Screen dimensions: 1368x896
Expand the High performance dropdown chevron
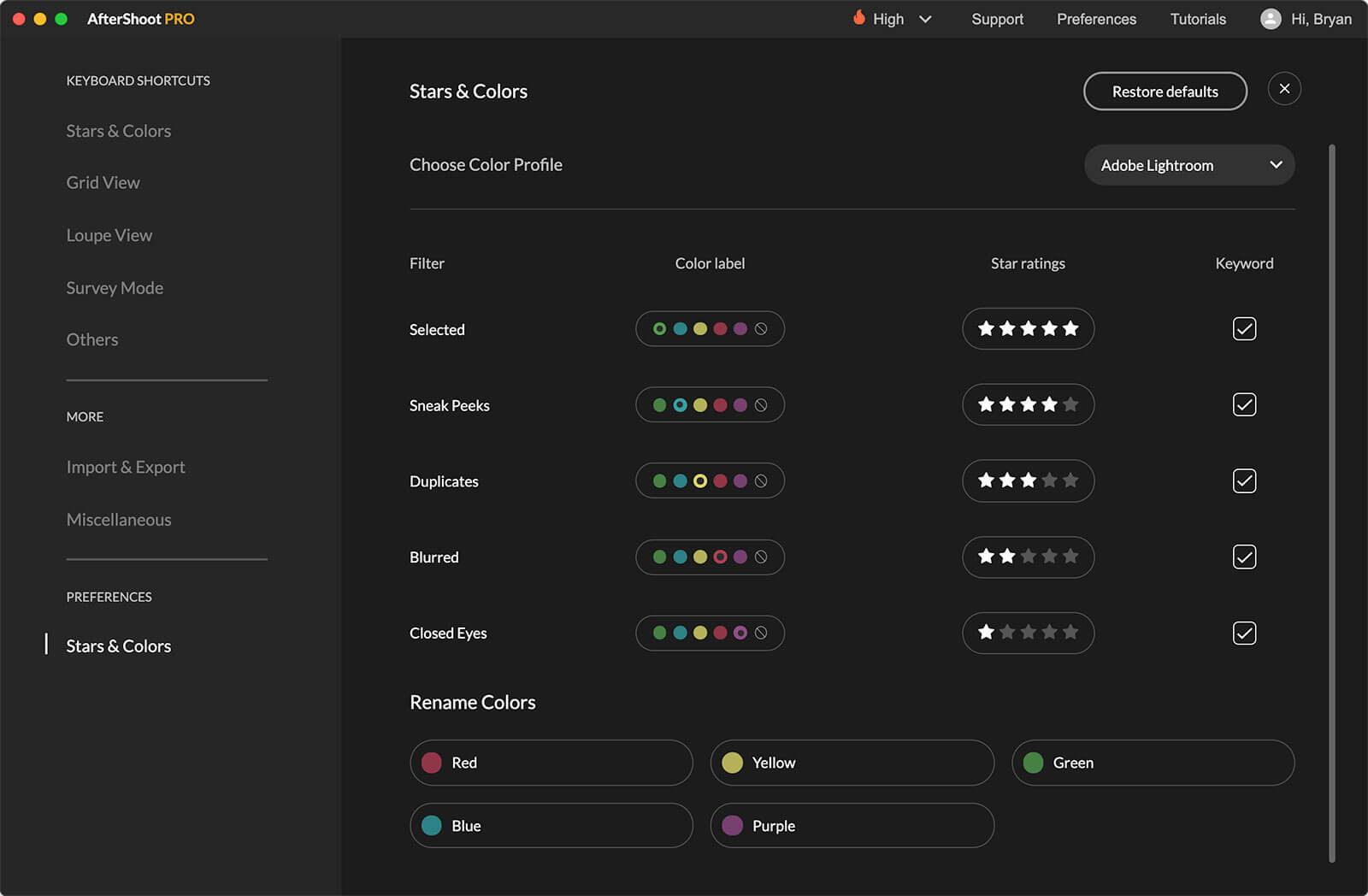point(925,19)
